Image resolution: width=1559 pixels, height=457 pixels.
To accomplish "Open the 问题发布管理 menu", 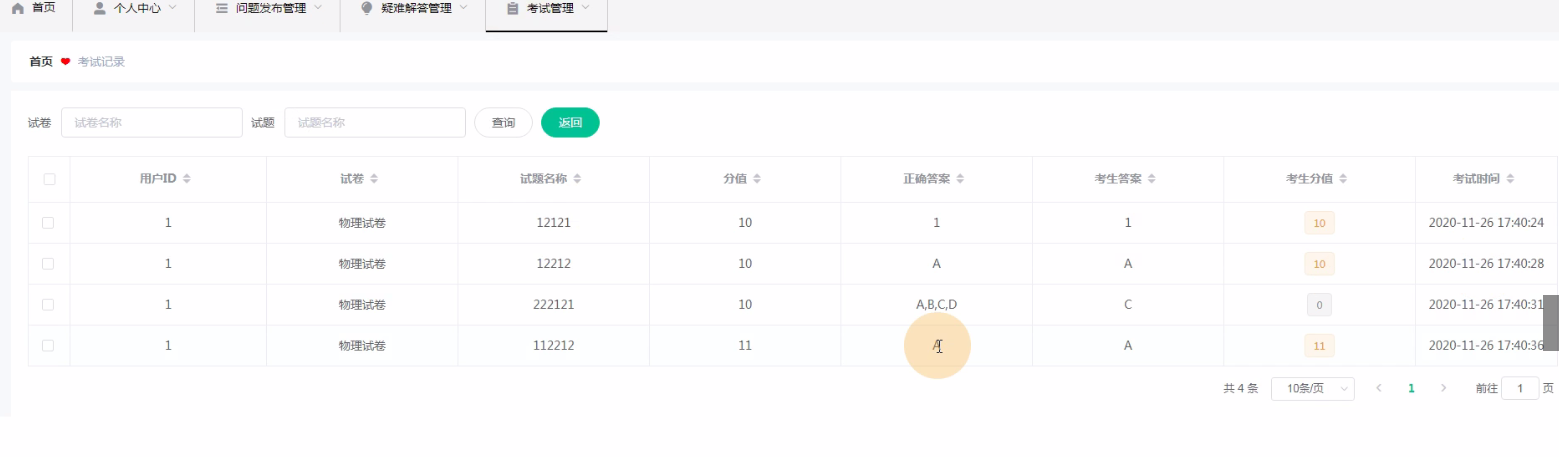I will point(272,8).
